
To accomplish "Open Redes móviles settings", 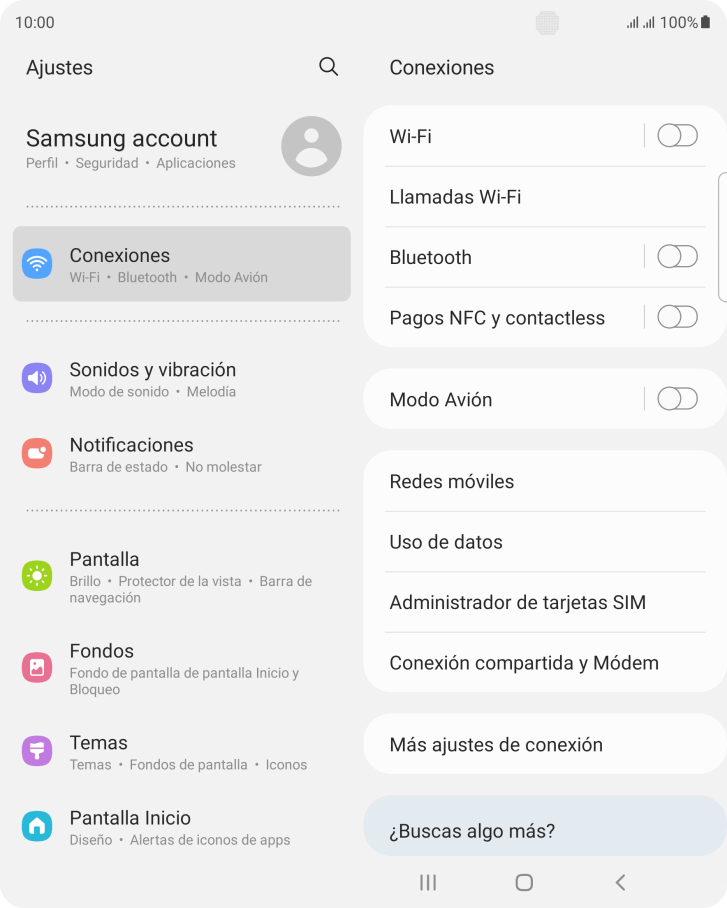I will (x=545, y=481).
